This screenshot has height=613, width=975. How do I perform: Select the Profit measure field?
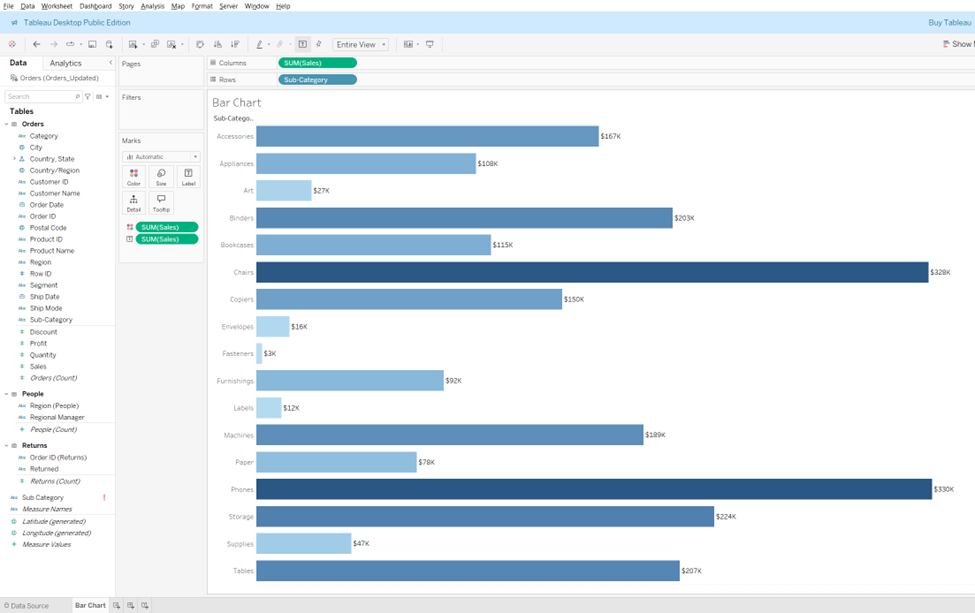click(38, 343)
